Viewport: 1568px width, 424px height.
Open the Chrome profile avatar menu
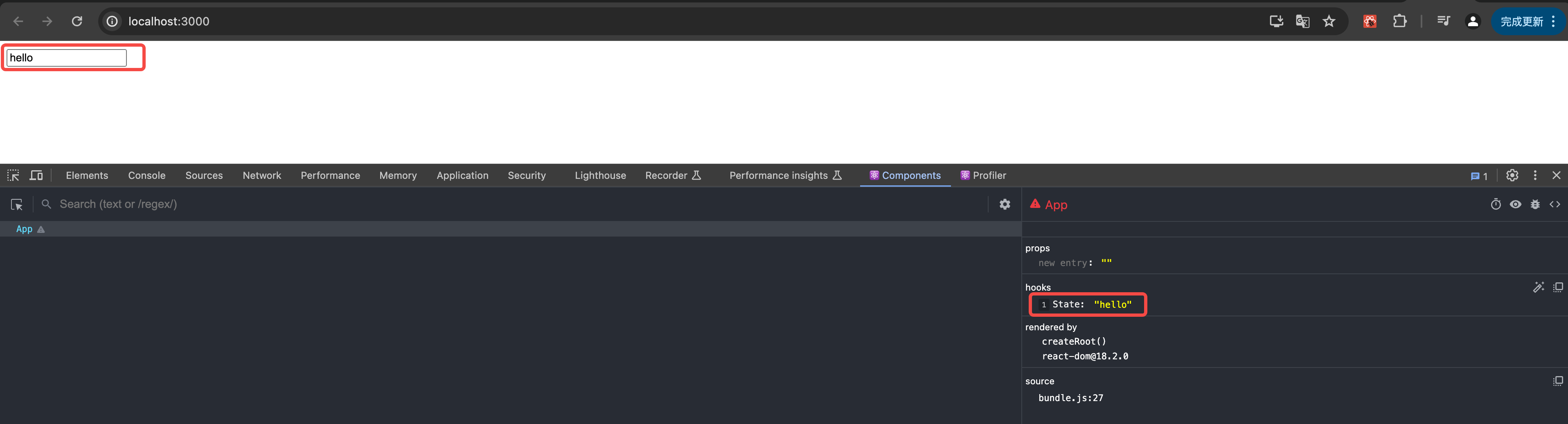(x=1472, y=21)
